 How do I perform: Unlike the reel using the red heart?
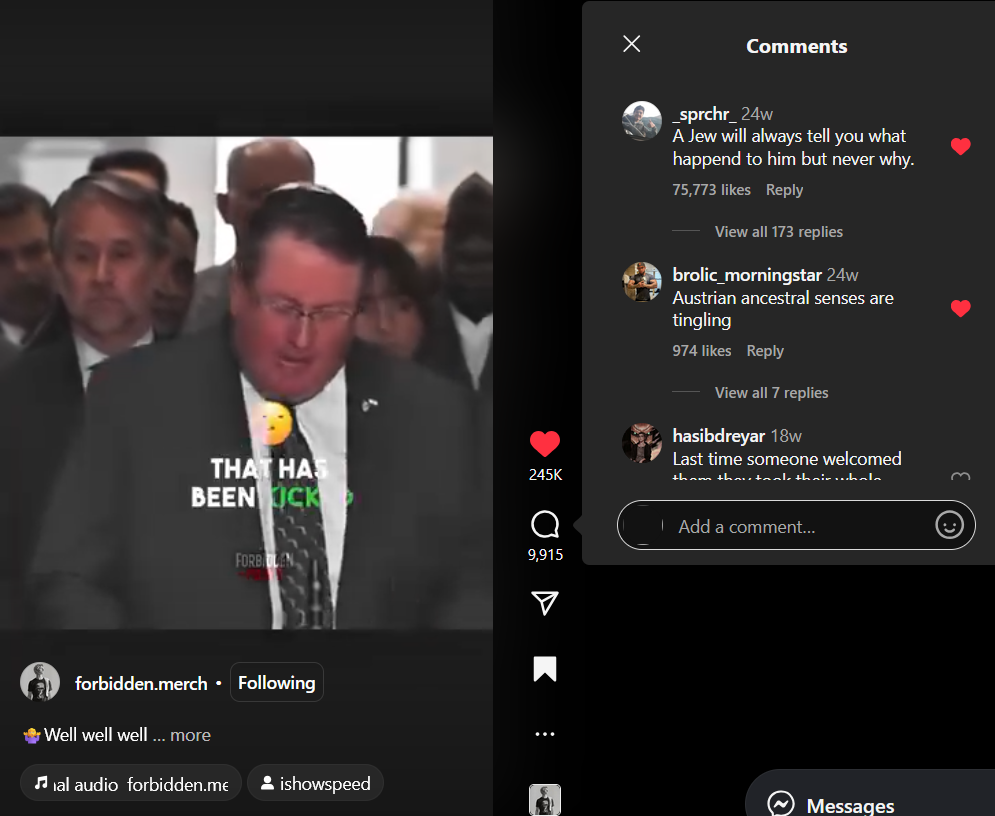click(545, 444)
